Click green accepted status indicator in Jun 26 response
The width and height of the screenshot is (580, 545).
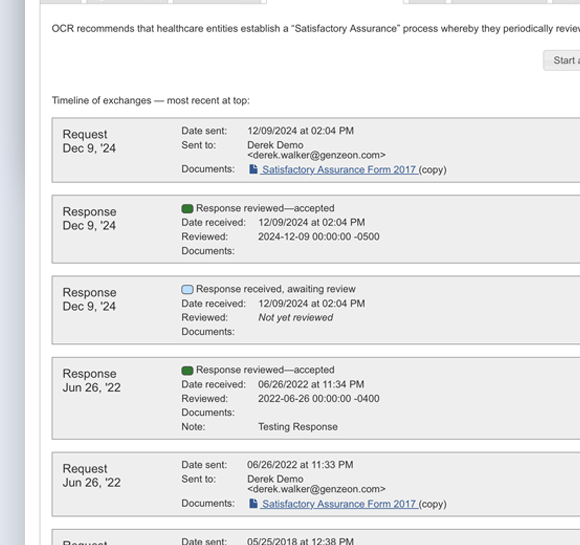(x=187, y=370)
